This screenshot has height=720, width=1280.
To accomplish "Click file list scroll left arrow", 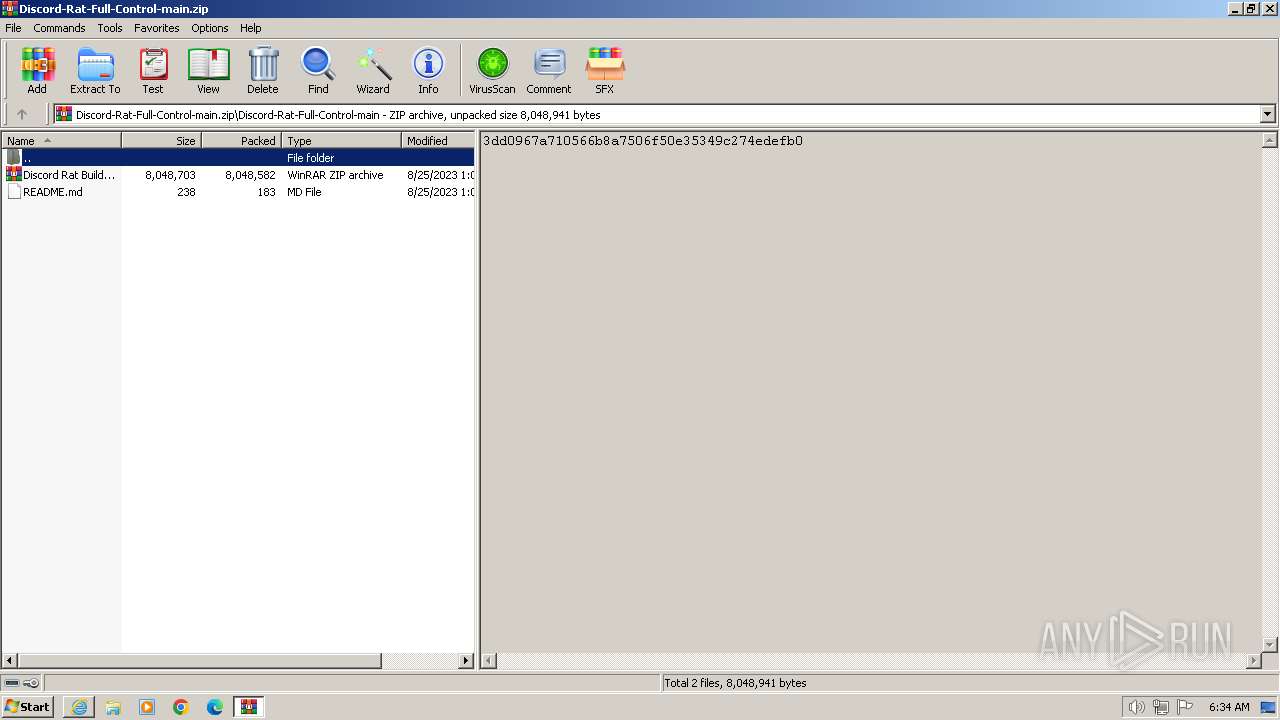I will point(10,660).
